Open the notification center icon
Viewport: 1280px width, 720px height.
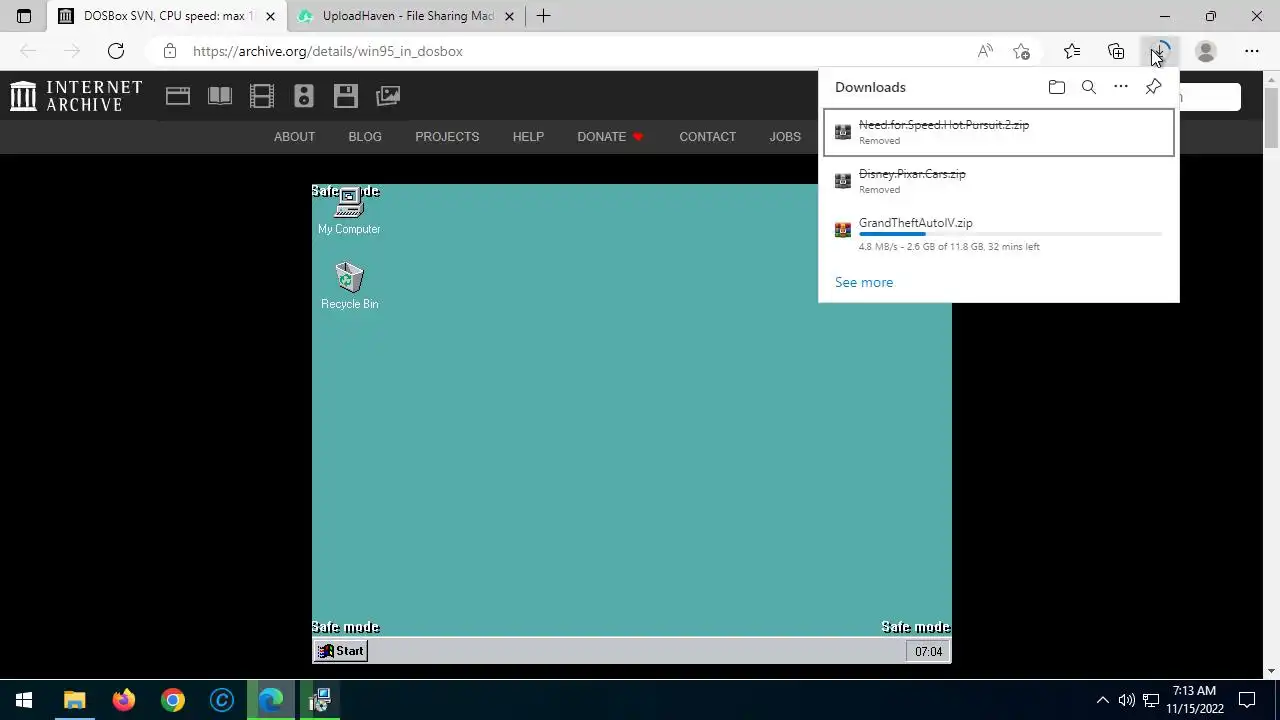coord(1247,700)
